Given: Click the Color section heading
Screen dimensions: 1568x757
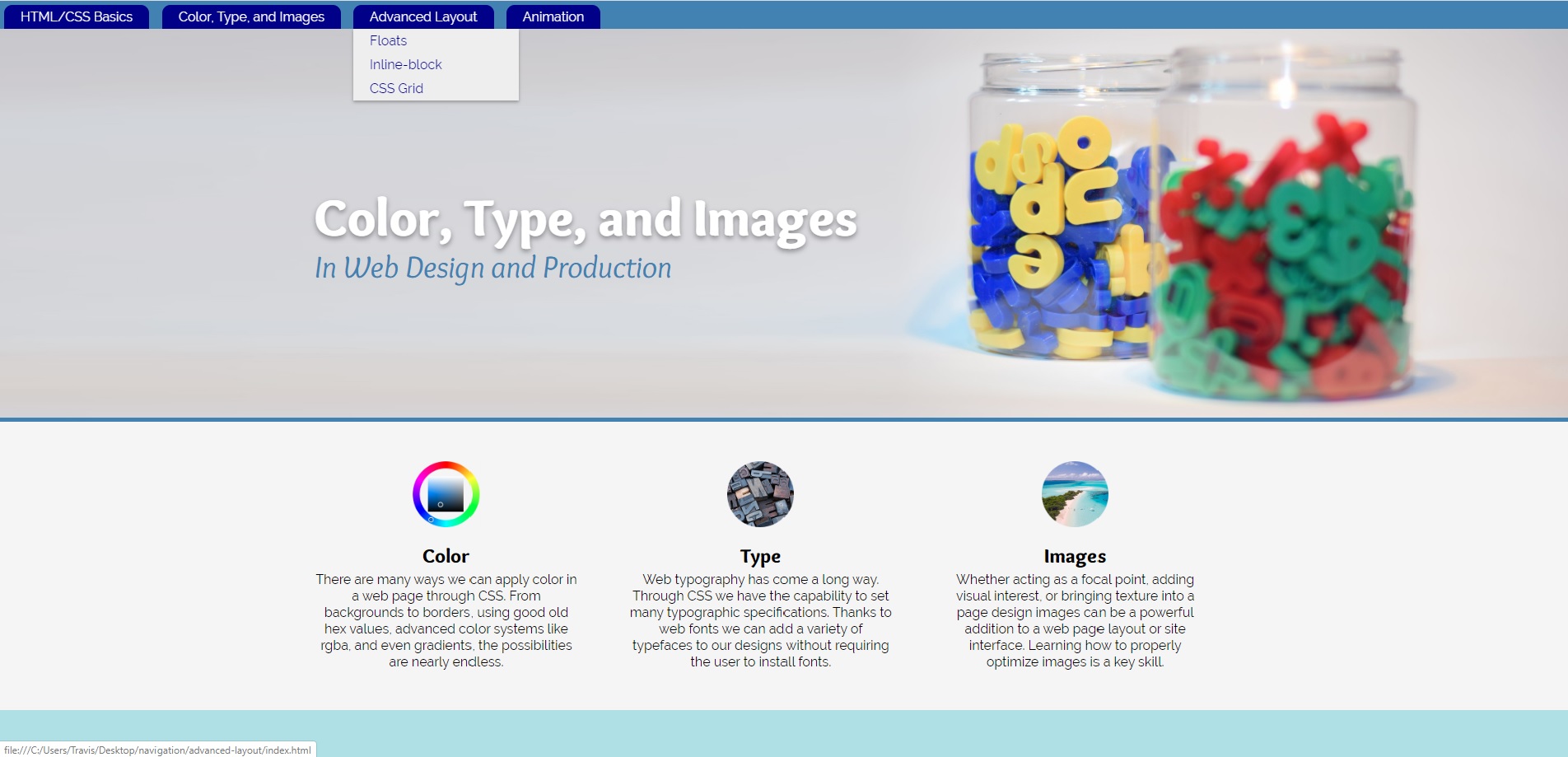Looking at the screenshot, I should [446, 556].
